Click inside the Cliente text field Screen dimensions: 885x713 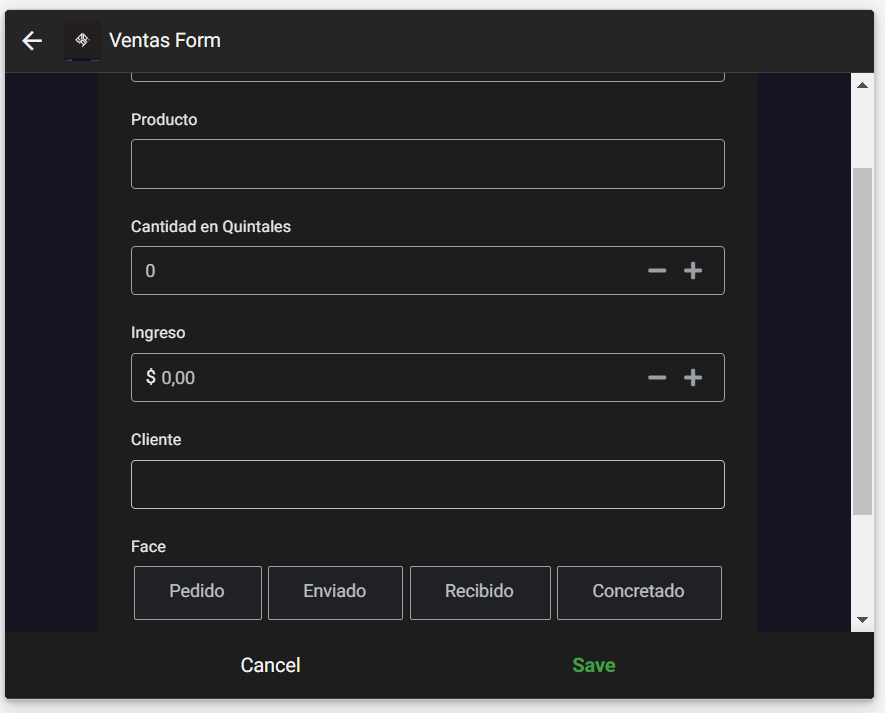coord(427,484)
